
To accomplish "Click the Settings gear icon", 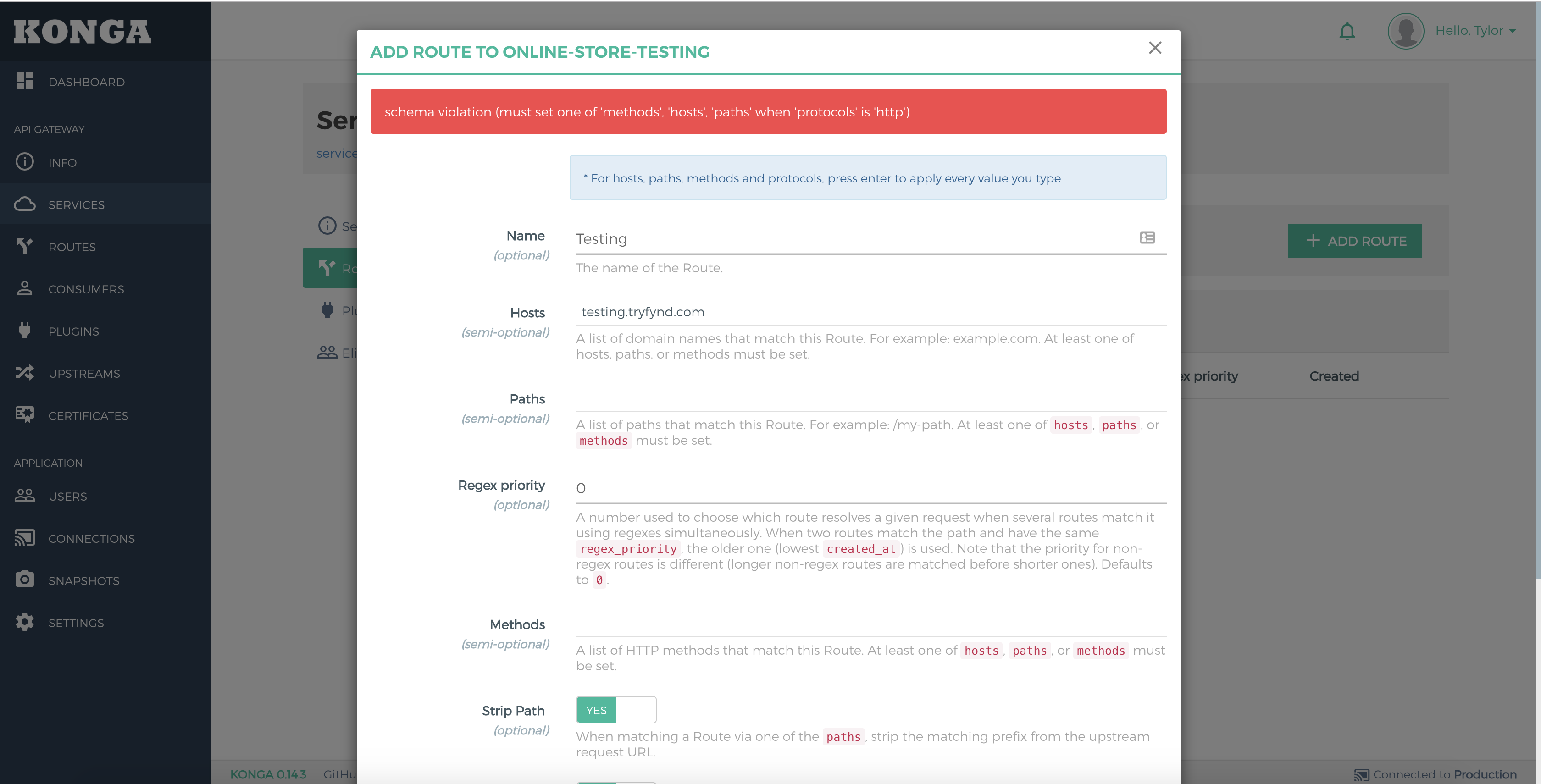I will coord(24,622).
